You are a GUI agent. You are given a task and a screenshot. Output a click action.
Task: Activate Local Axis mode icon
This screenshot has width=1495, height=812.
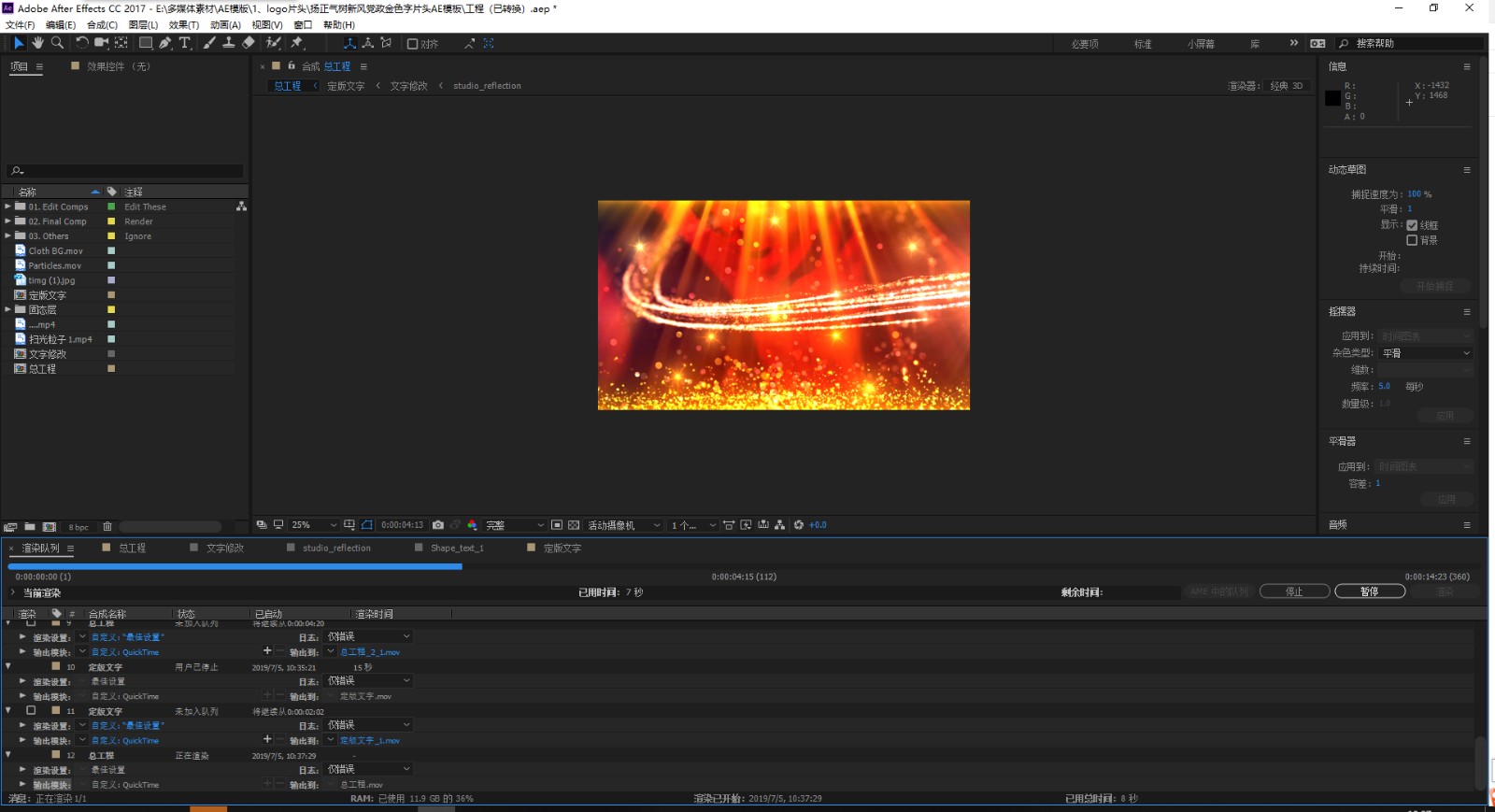click(x=349, y=43)
